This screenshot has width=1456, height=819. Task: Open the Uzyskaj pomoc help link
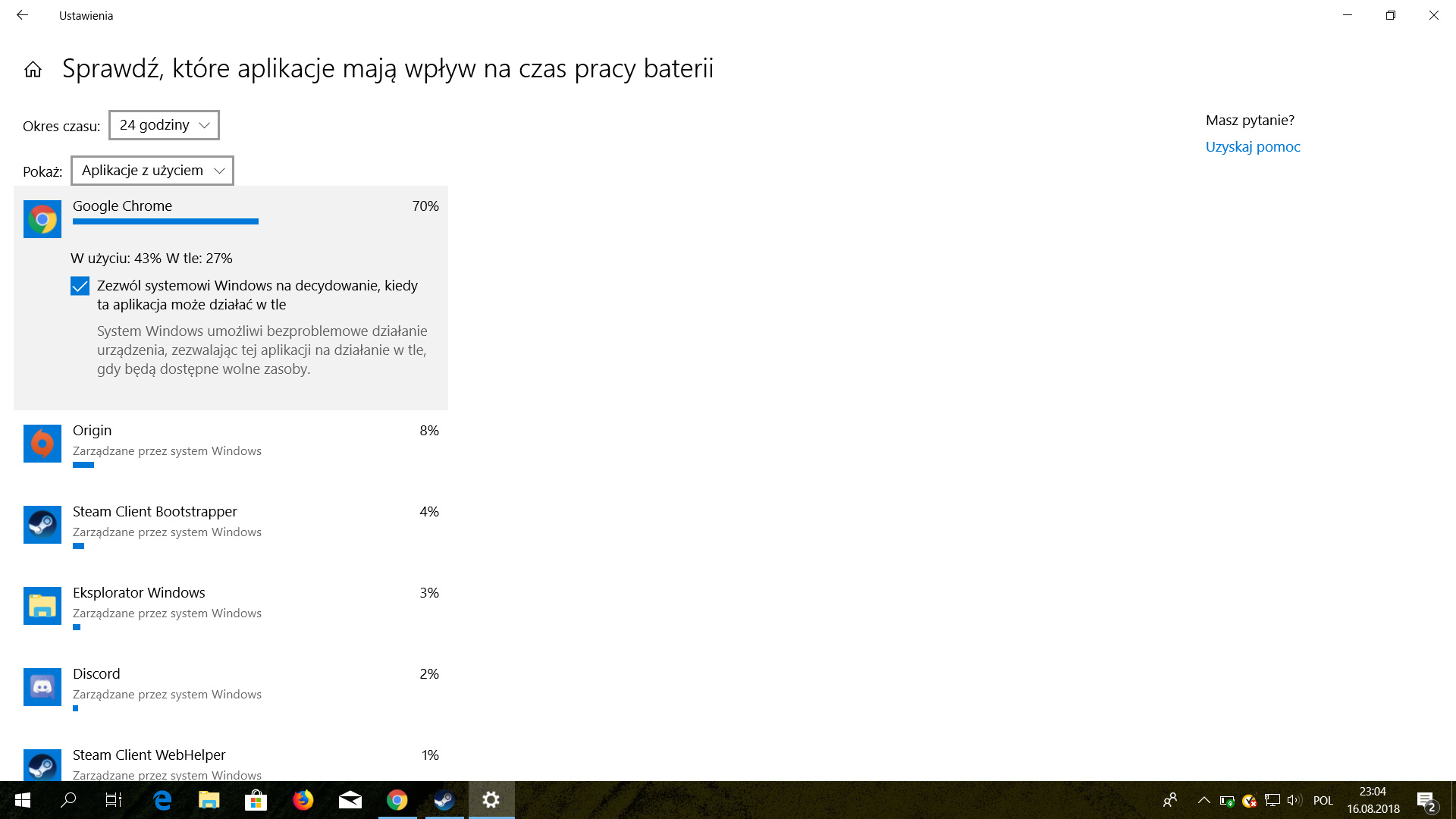pyautogui.click(x=1252, y=146)
